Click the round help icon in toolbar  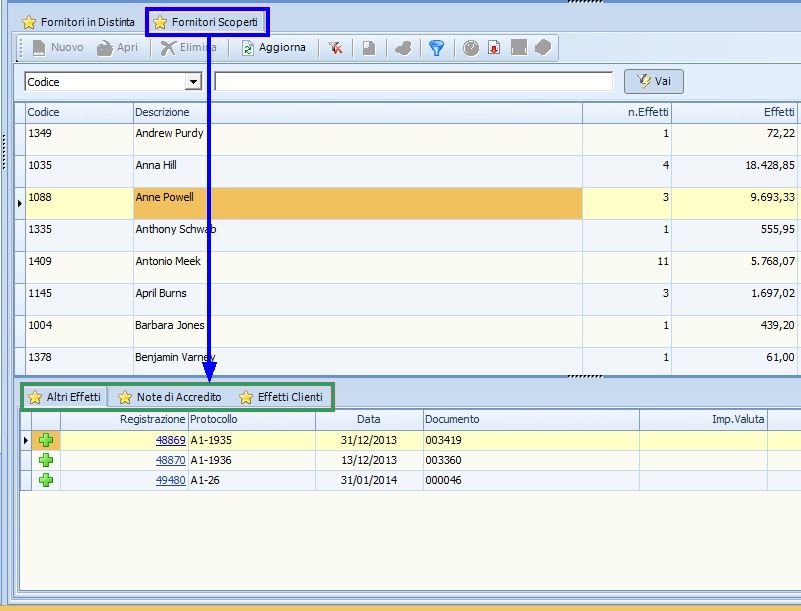(x=471, y=48)
